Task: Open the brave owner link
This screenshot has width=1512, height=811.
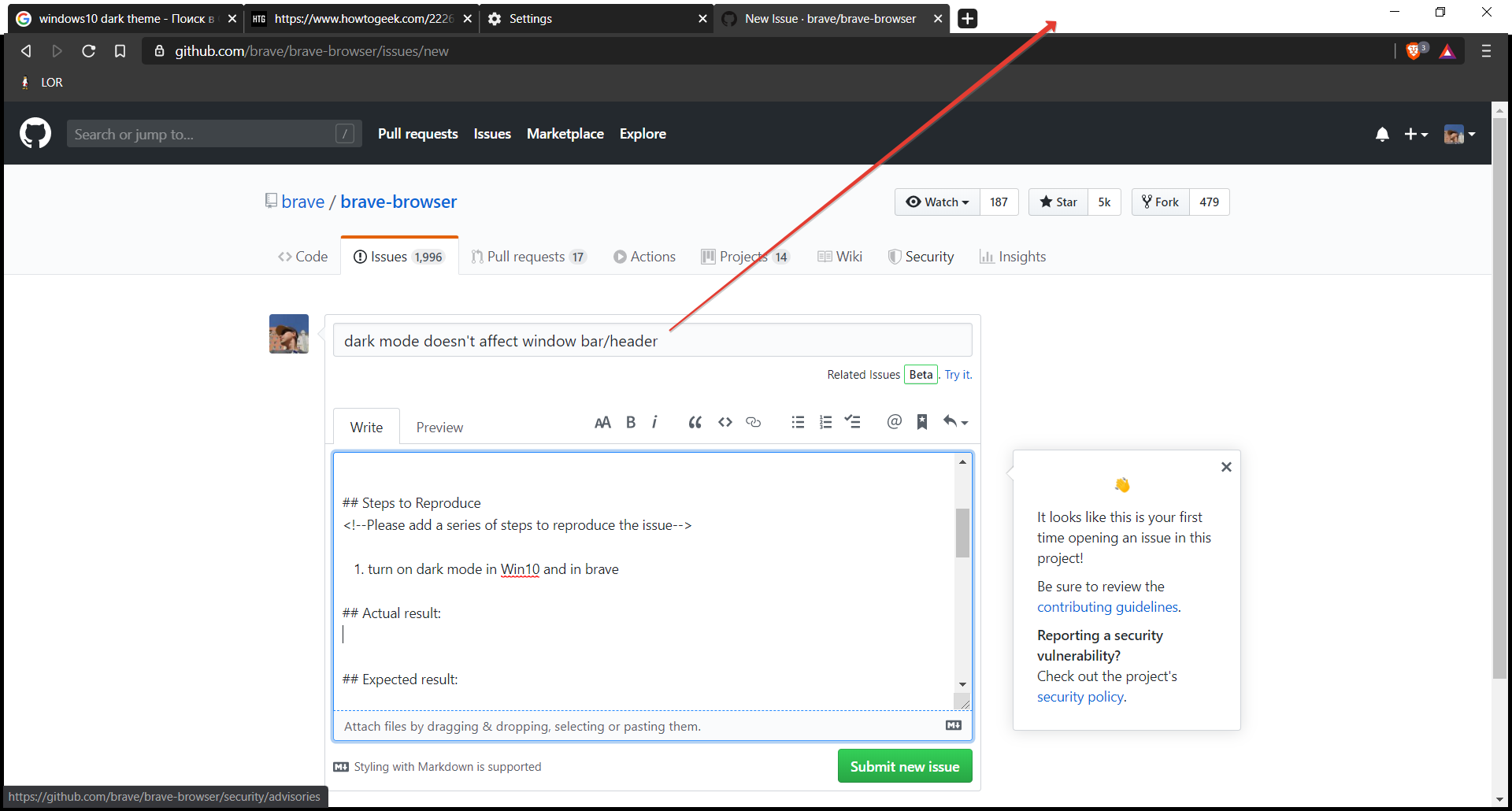Action: pos(303,202)
